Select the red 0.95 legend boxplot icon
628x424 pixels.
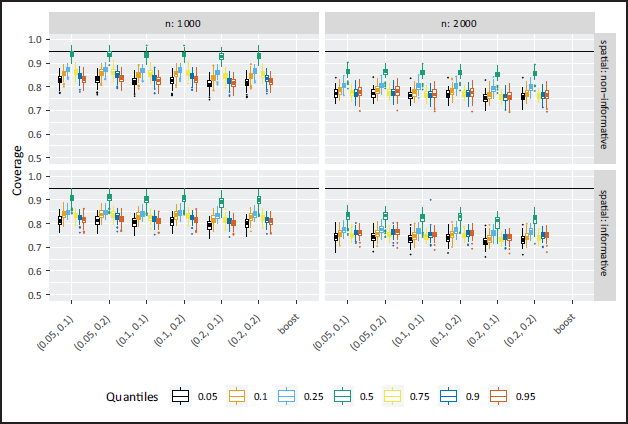499,396
